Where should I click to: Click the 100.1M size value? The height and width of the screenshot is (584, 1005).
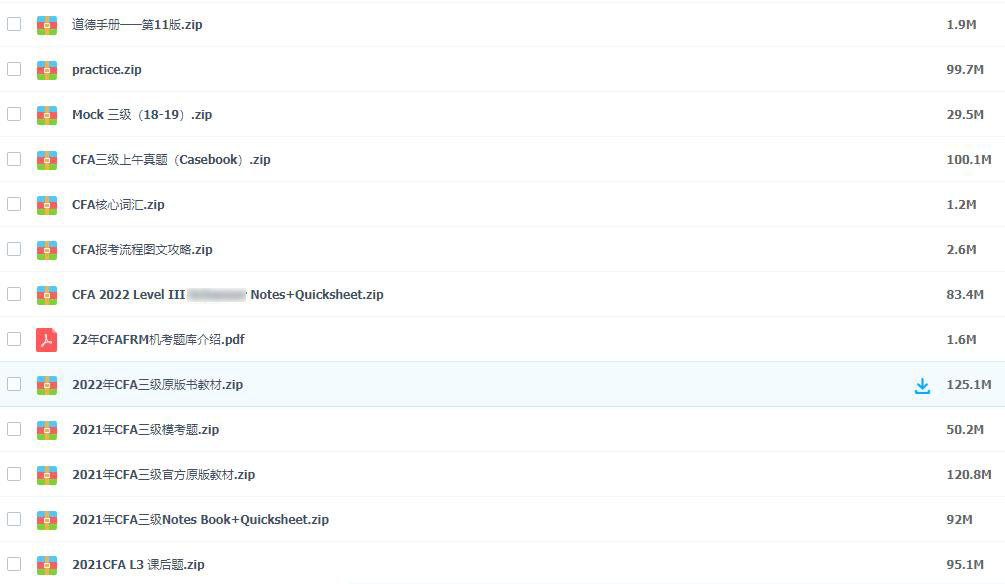pos(968,159)
